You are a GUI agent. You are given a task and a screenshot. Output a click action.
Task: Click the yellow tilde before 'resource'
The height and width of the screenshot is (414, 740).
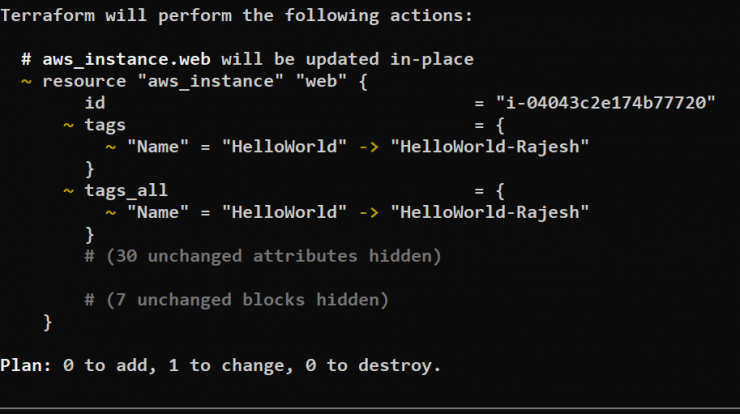point(26,81)
